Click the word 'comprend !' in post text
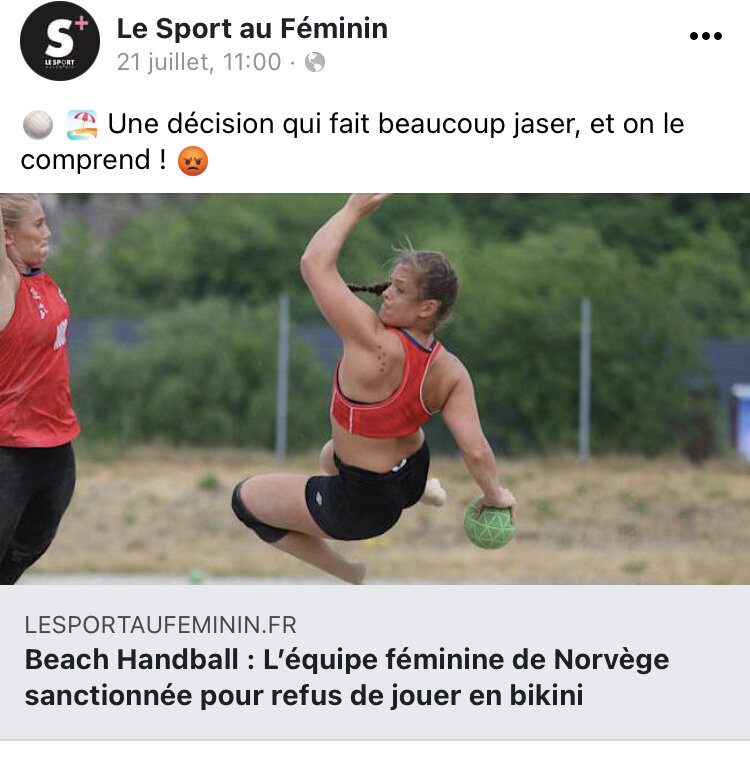 click(x=94, y=160)
